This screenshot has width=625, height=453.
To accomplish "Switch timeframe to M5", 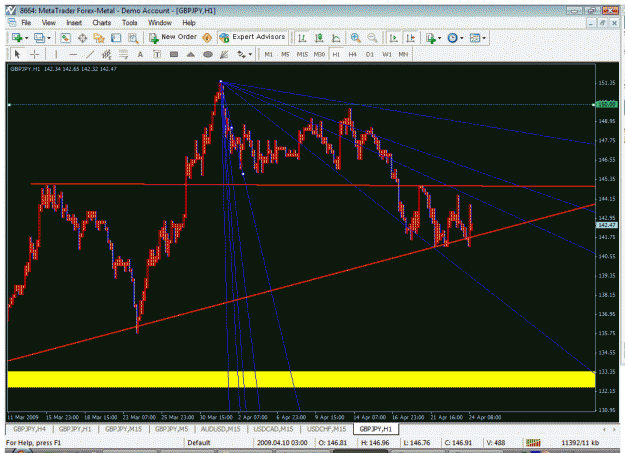I will click(x=285, y=54).
